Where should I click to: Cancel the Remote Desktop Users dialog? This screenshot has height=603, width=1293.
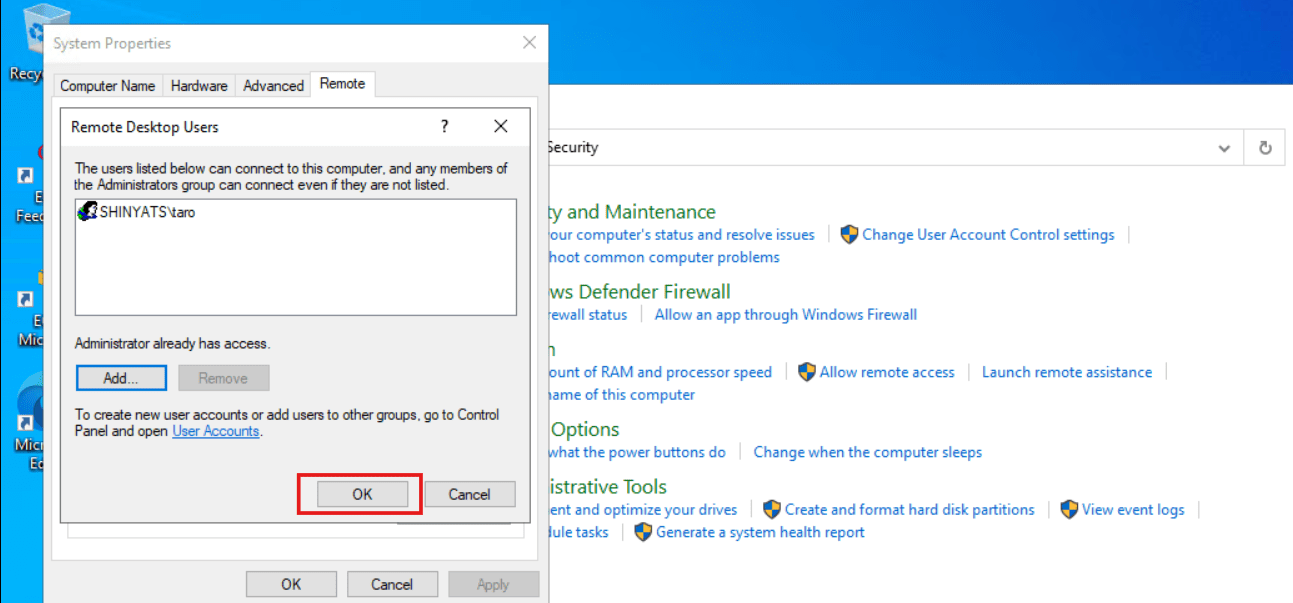tap(470, 494)
